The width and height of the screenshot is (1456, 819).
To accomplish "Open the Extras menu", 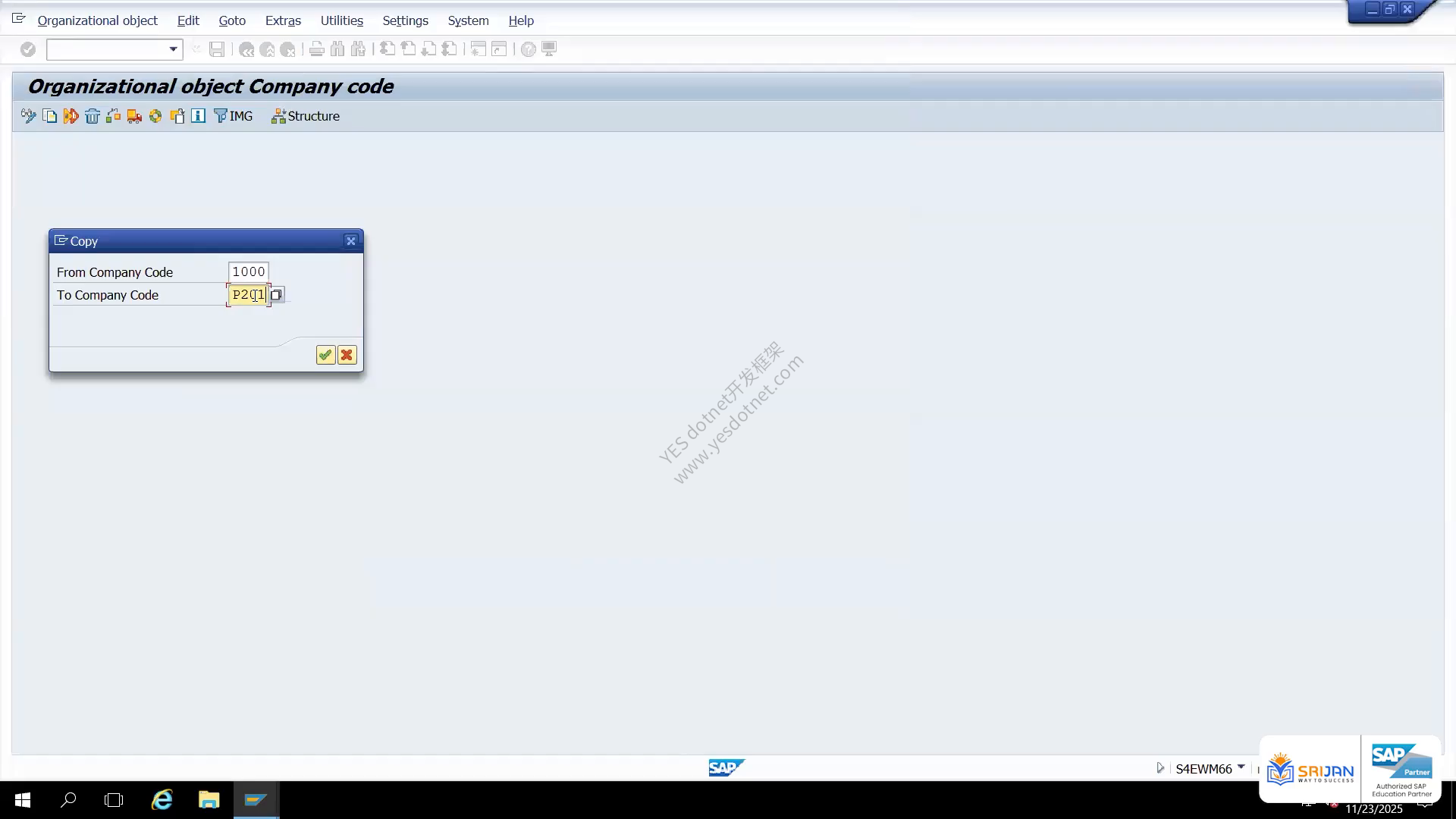I will click(x=283, y=20).
